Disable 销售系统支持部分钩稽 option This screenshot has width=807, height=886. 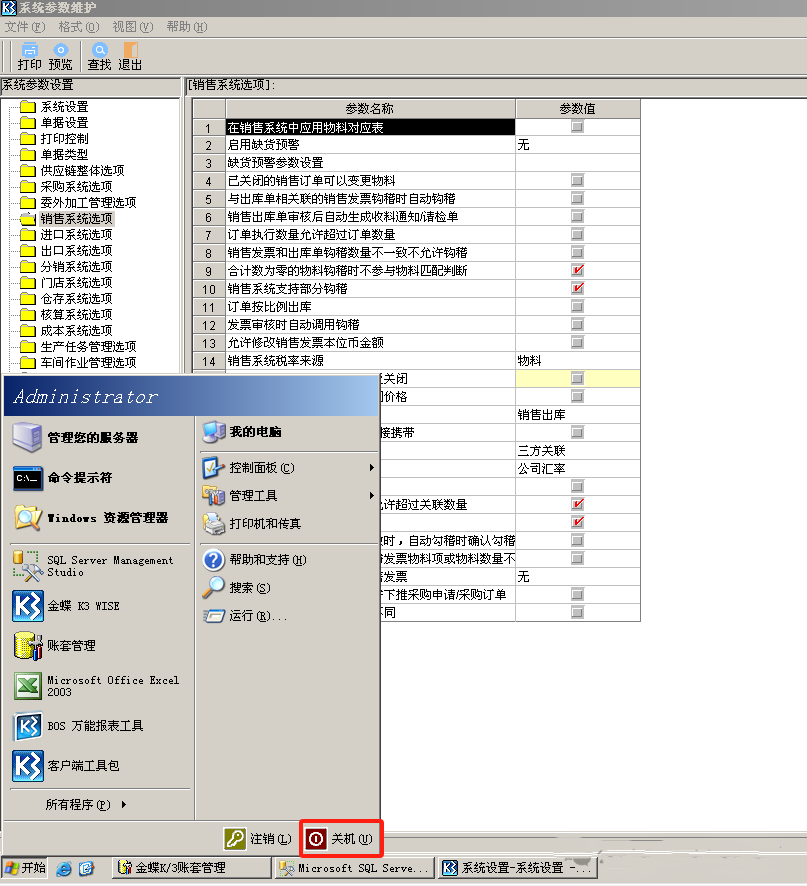click(576, 289)
